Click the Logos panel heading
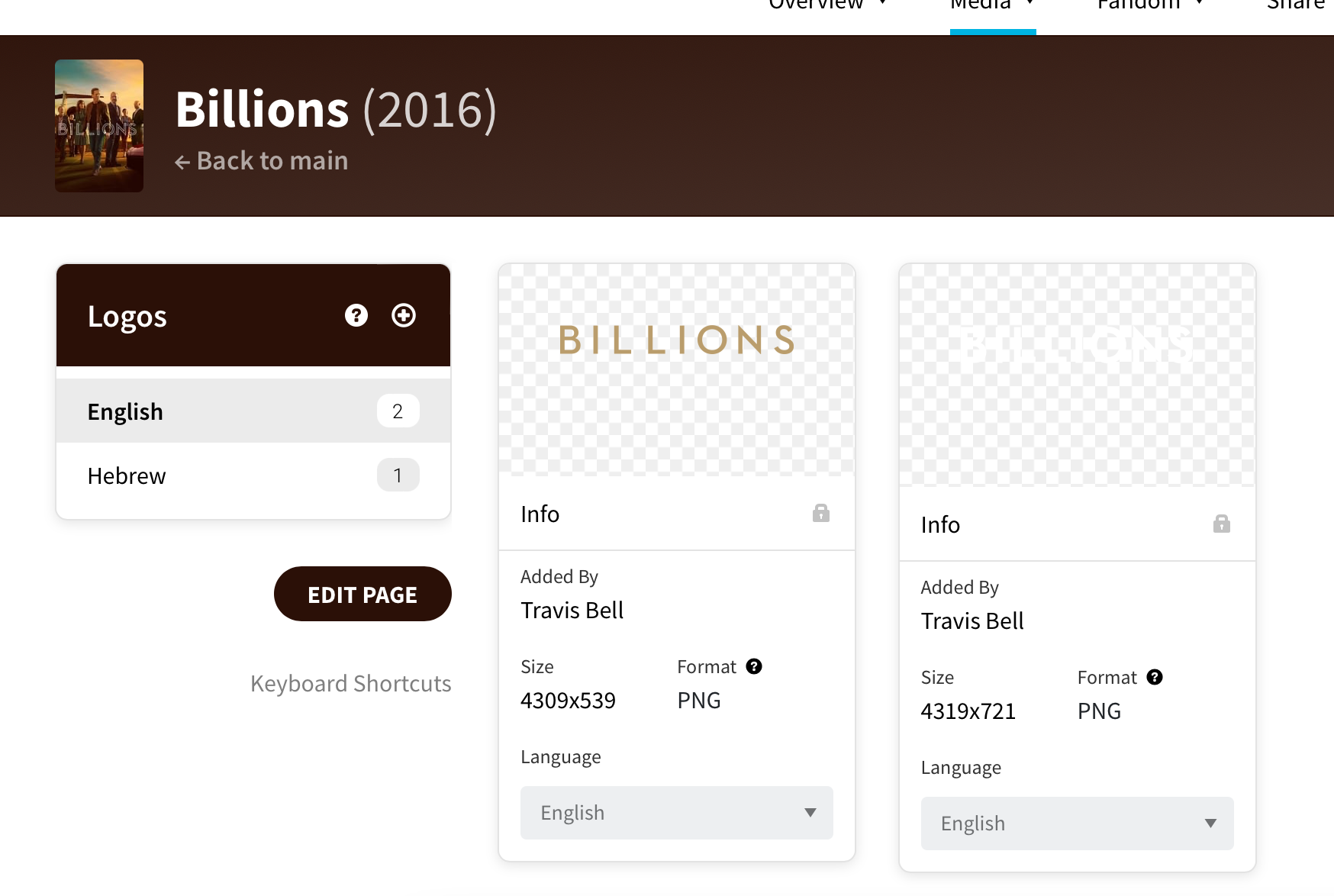Screen dimensions: 1334x896 pos(127,316)
